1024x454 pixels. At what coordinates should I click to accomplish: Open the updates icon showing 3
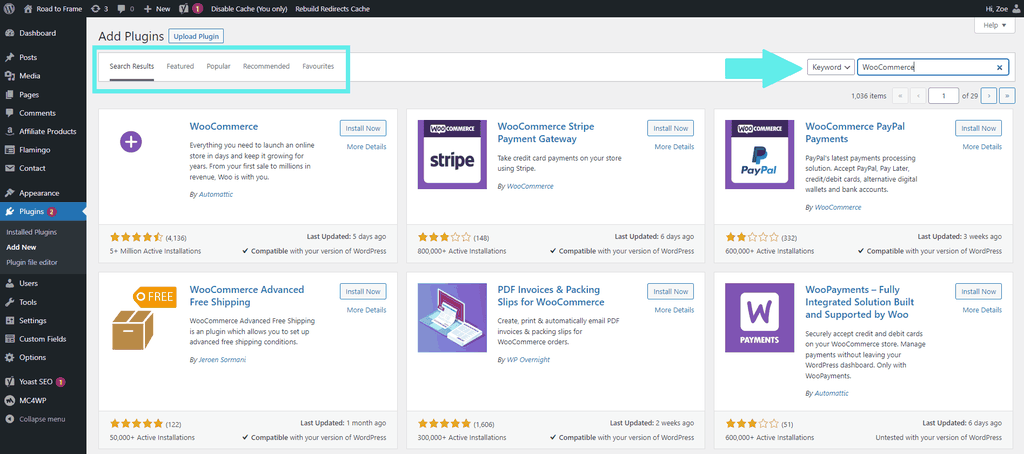[99, 9]
